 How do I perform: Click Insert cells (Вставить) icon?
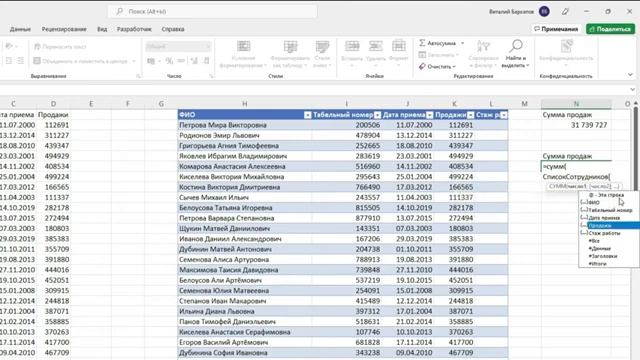352,46
